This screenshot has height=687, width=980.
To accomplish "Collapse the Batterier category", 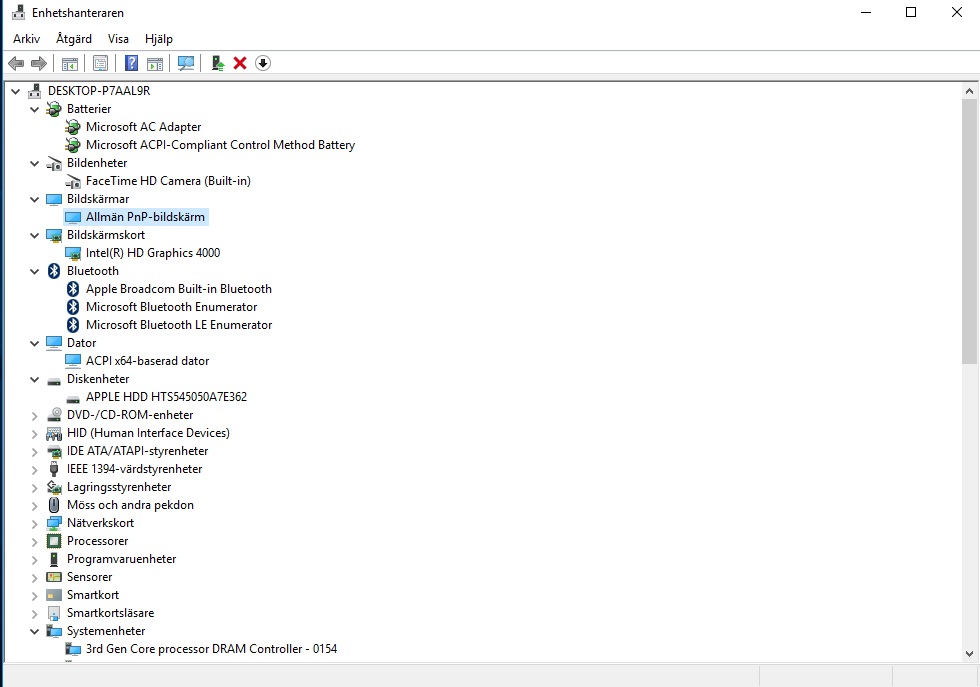I will pyautogui.click(x=34, y=109).
